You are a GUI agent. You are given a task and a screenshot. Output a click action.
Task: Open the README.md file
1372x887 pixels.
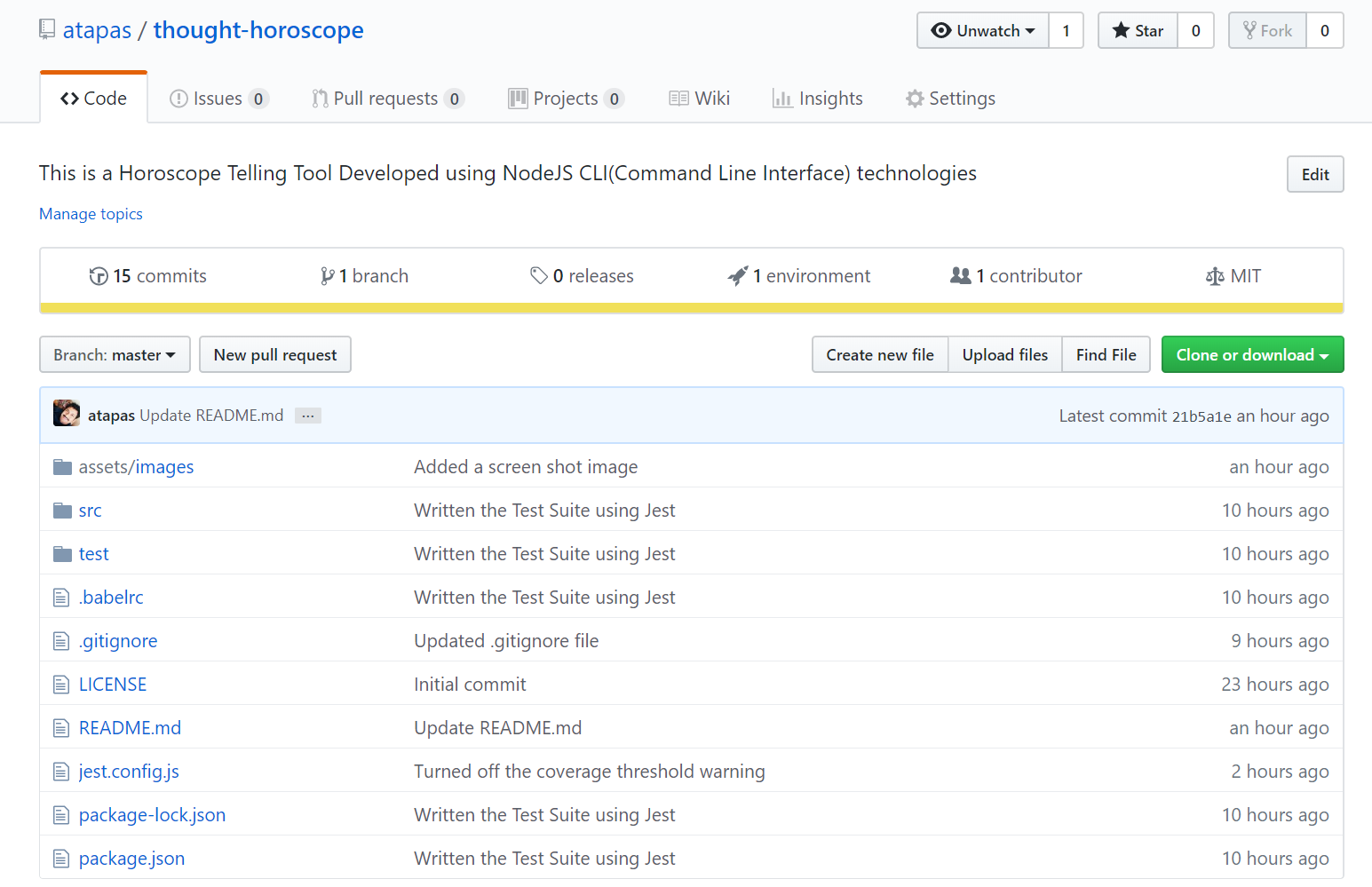point(130,728)
